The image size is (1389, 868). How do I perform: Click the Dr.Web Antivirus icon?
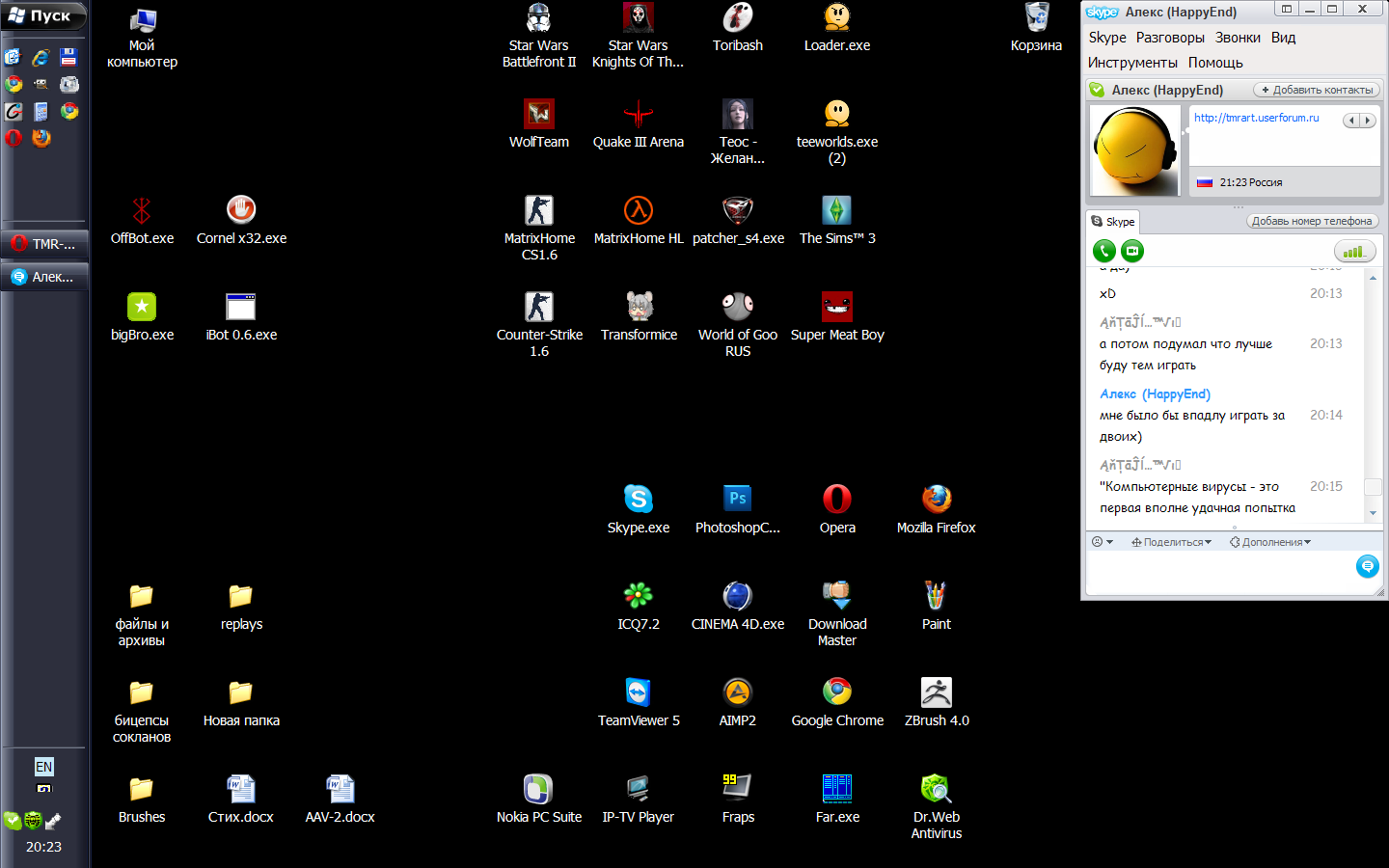tap(937, 807)
